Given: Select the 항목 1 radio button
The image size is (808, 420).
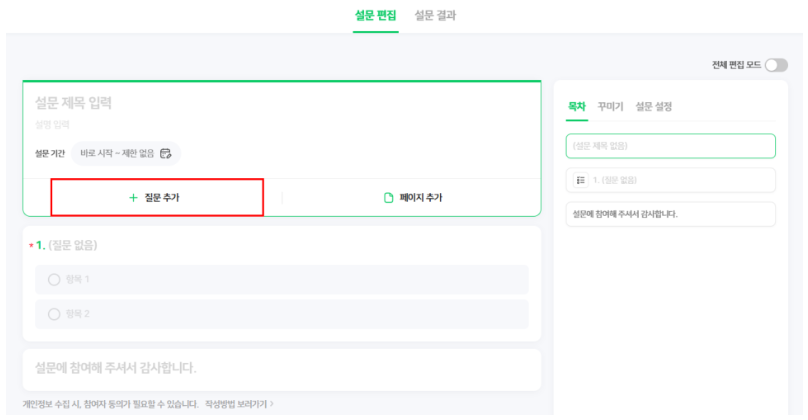Looking at the screenshot, I should pos(54,279).
